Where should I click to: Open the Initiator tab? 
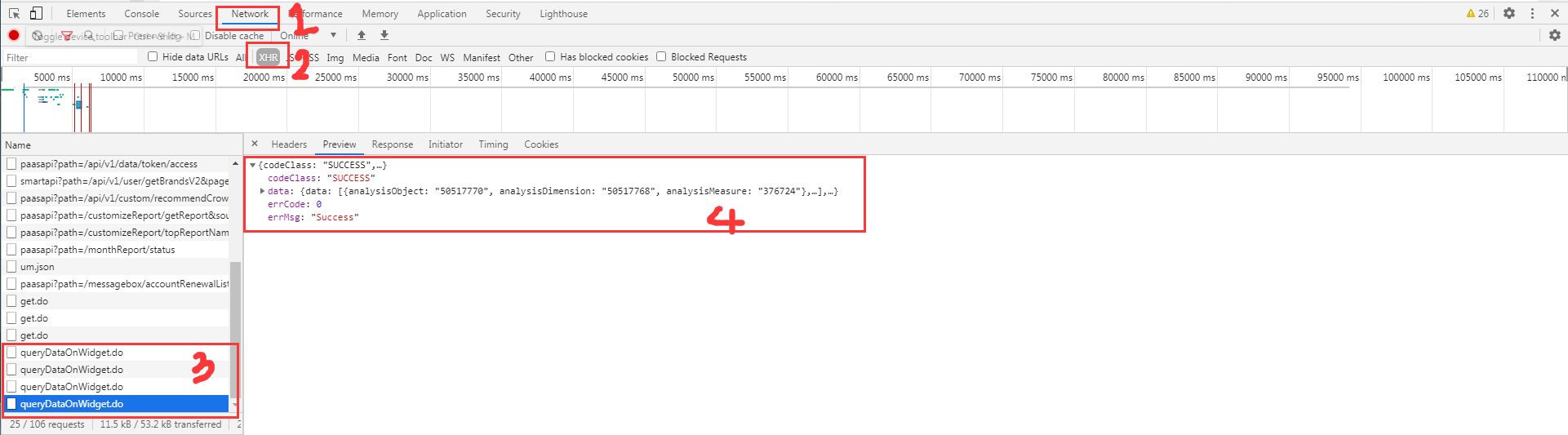pos(446,144)
